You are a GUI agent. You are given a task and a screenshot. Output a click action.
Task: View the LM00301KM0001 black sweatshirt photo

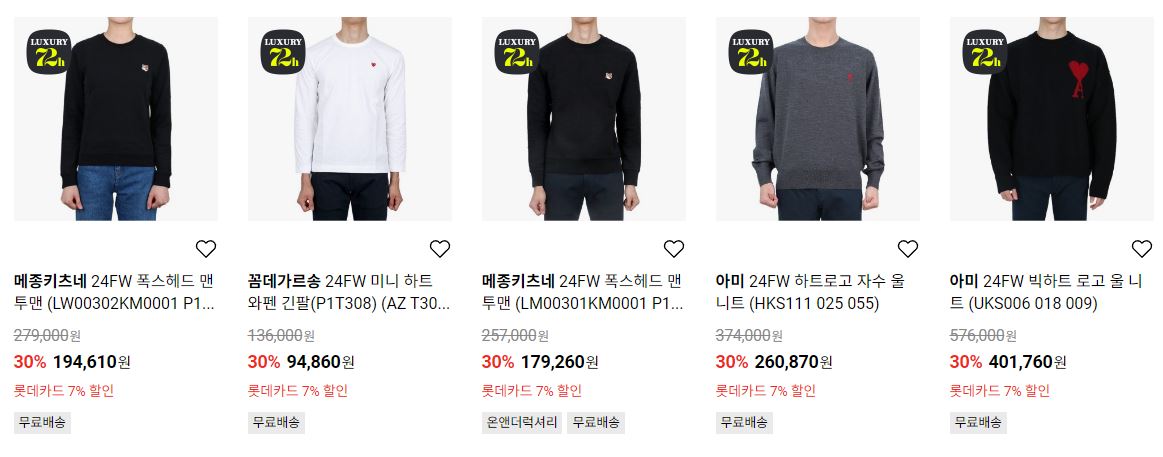584,119
